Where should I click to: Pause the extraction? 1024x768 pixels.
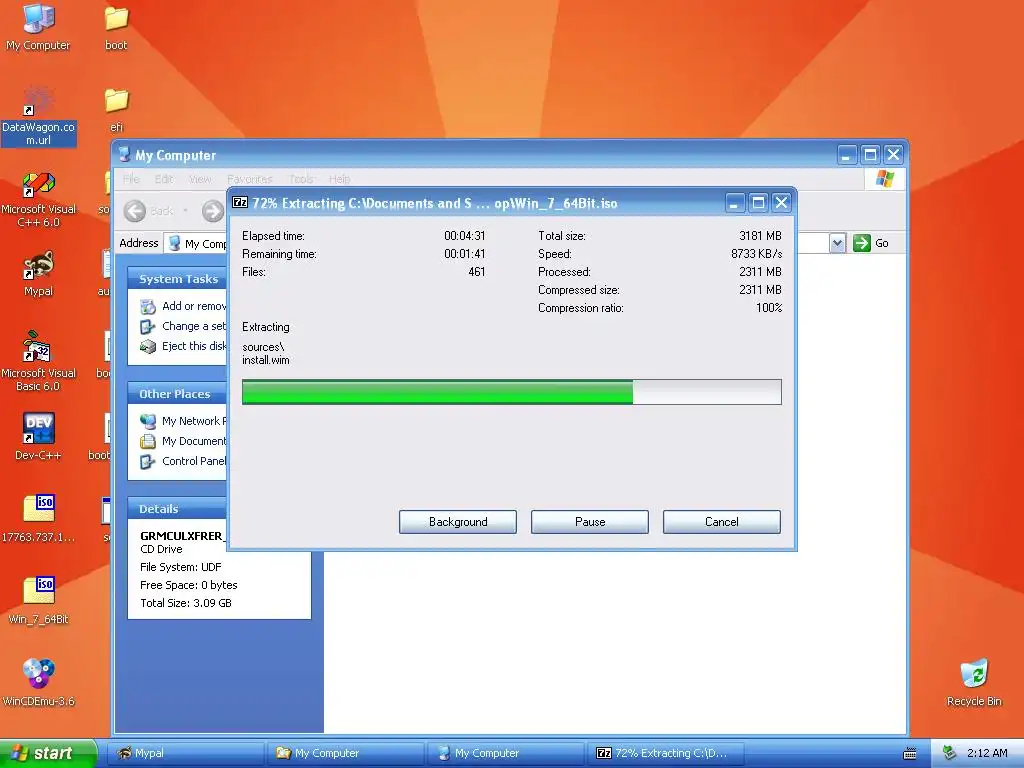click(590, 522)
